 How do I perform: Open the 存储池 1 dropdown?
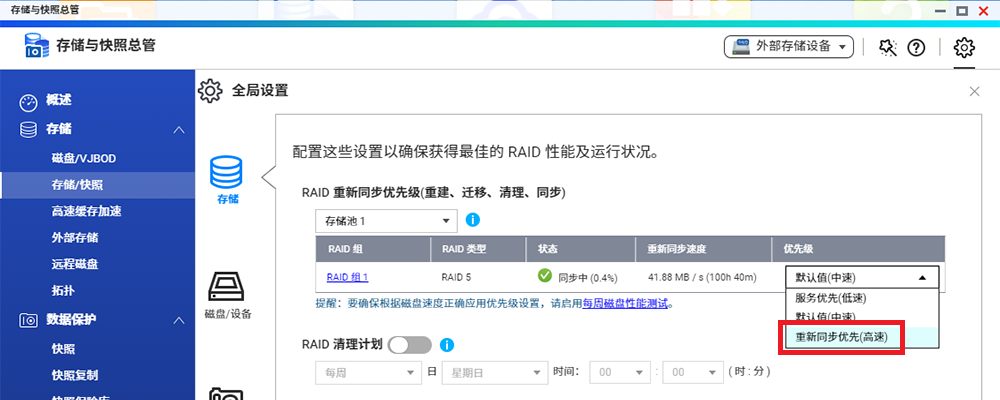tap(386, 221)
